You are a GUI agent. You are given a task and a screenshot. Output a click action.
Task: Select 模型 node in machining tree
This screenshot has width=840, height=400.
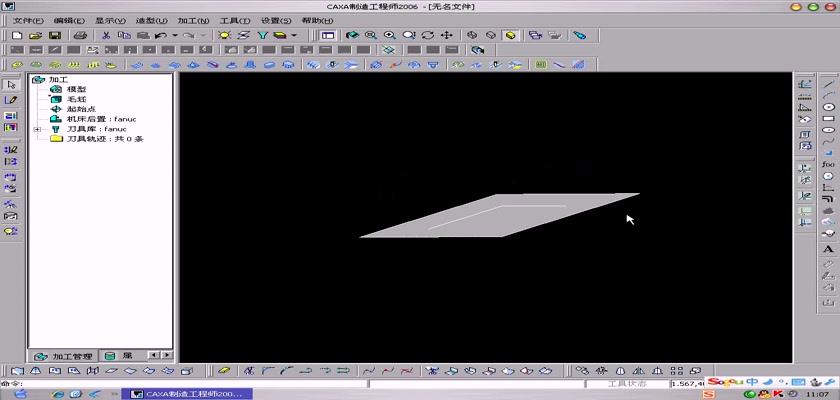pyautogui.click(x=77, y=89)
